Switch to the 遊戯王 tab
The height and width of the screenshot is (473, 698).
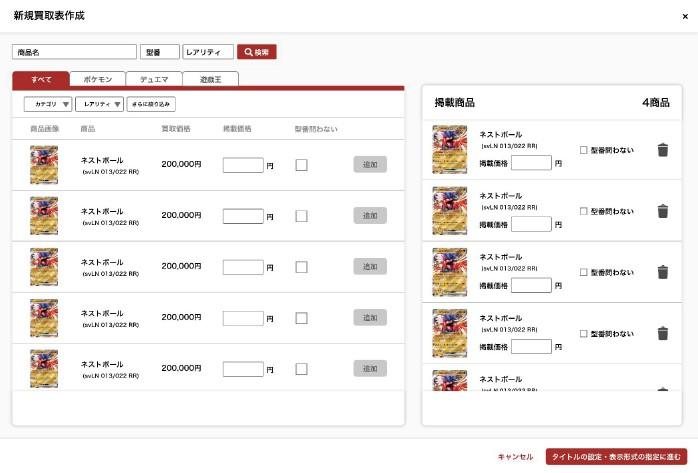pos(211,79)
